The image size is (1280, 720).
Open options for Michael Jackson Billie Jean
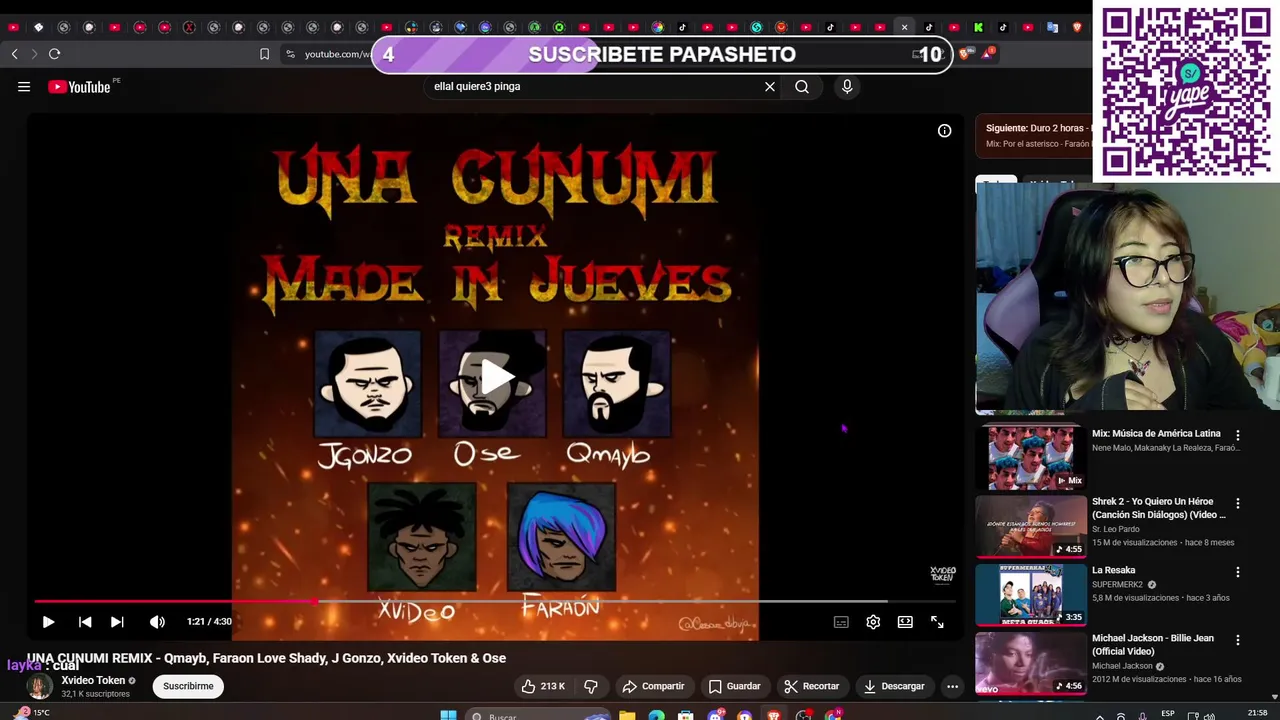(1238, 640)
